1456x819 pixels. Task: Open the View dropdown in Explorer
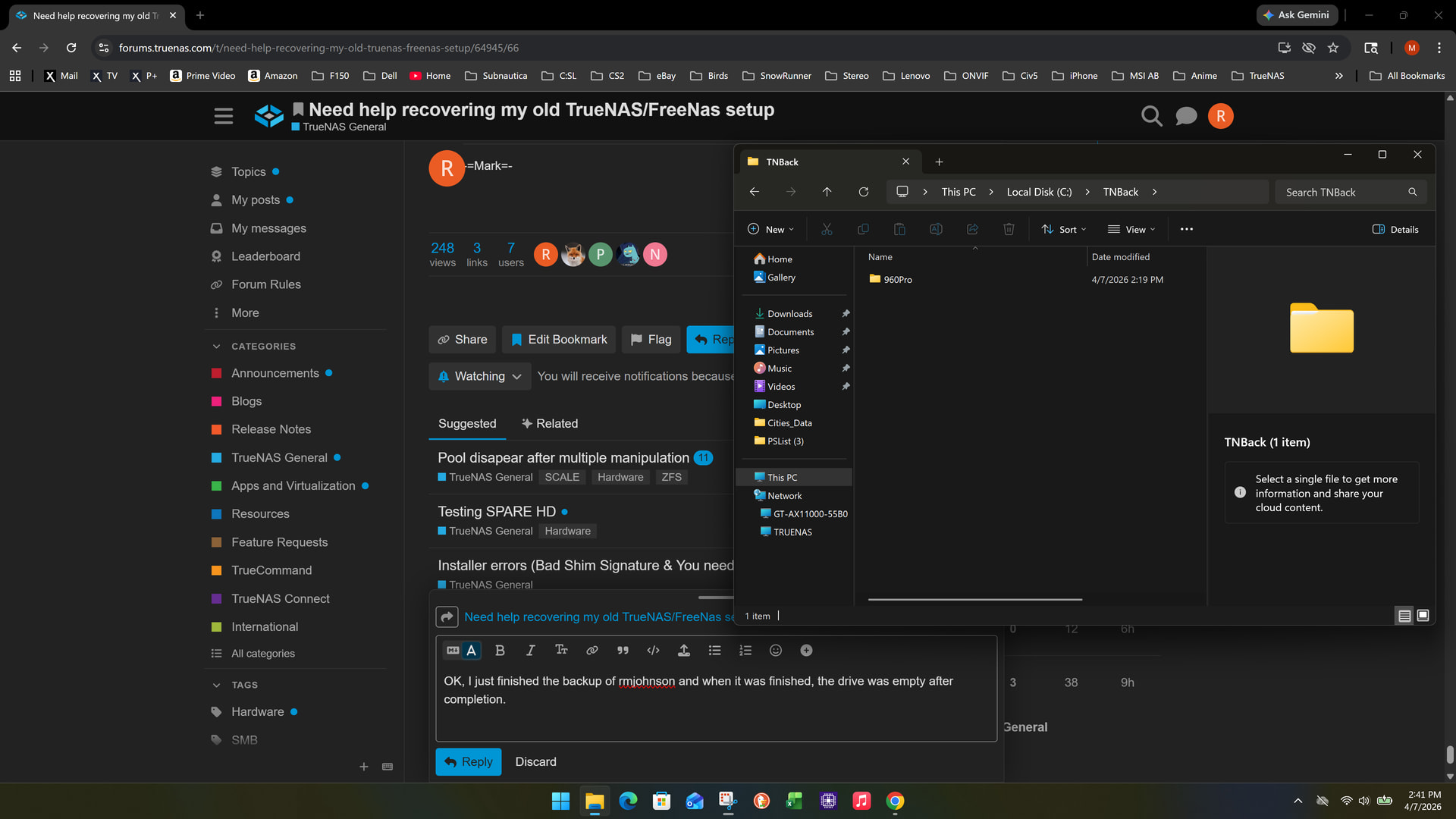pos(1131,229)
